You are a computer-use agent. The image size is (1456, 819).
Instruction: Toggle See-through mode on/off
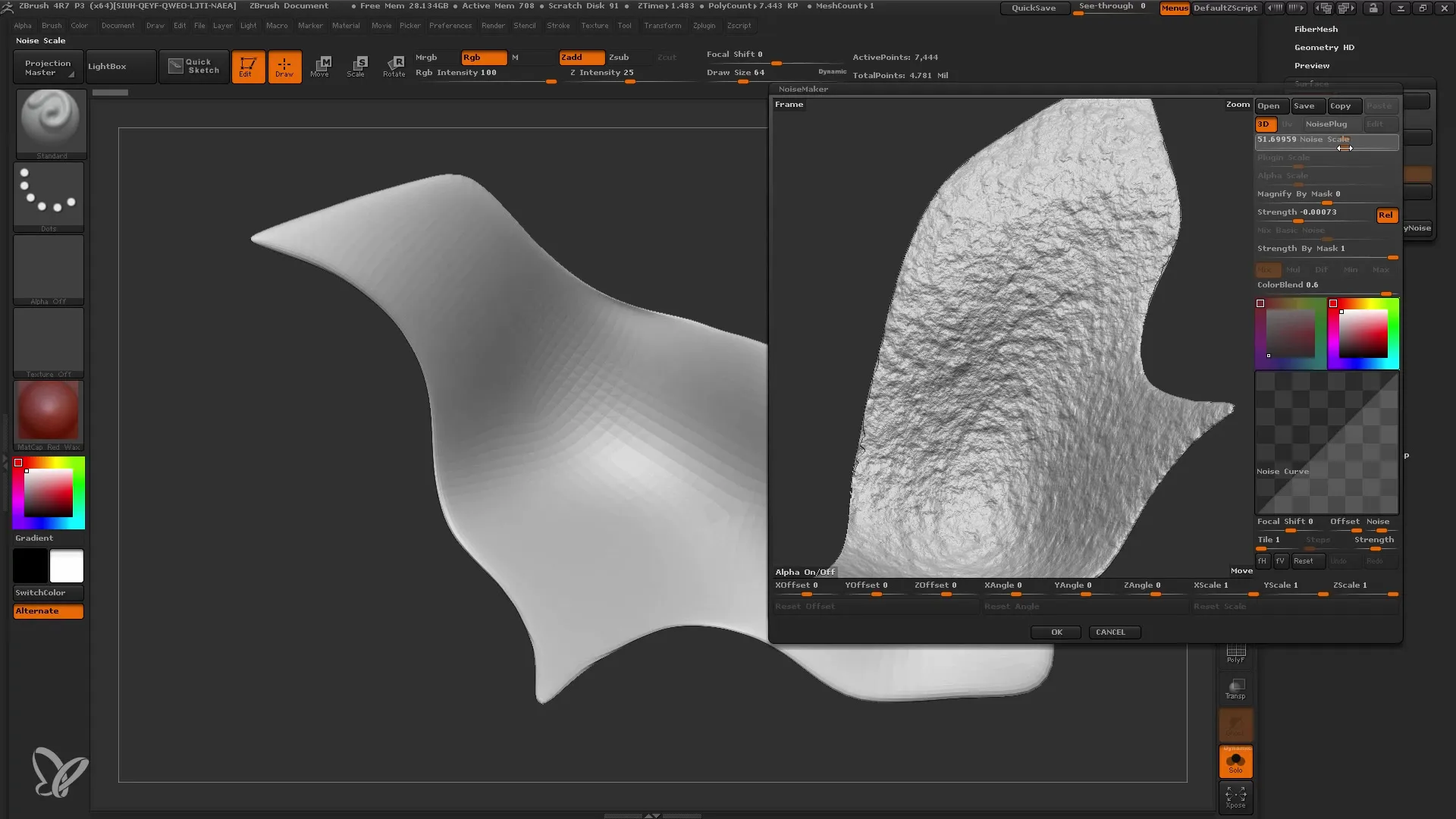coord(1112,7)
